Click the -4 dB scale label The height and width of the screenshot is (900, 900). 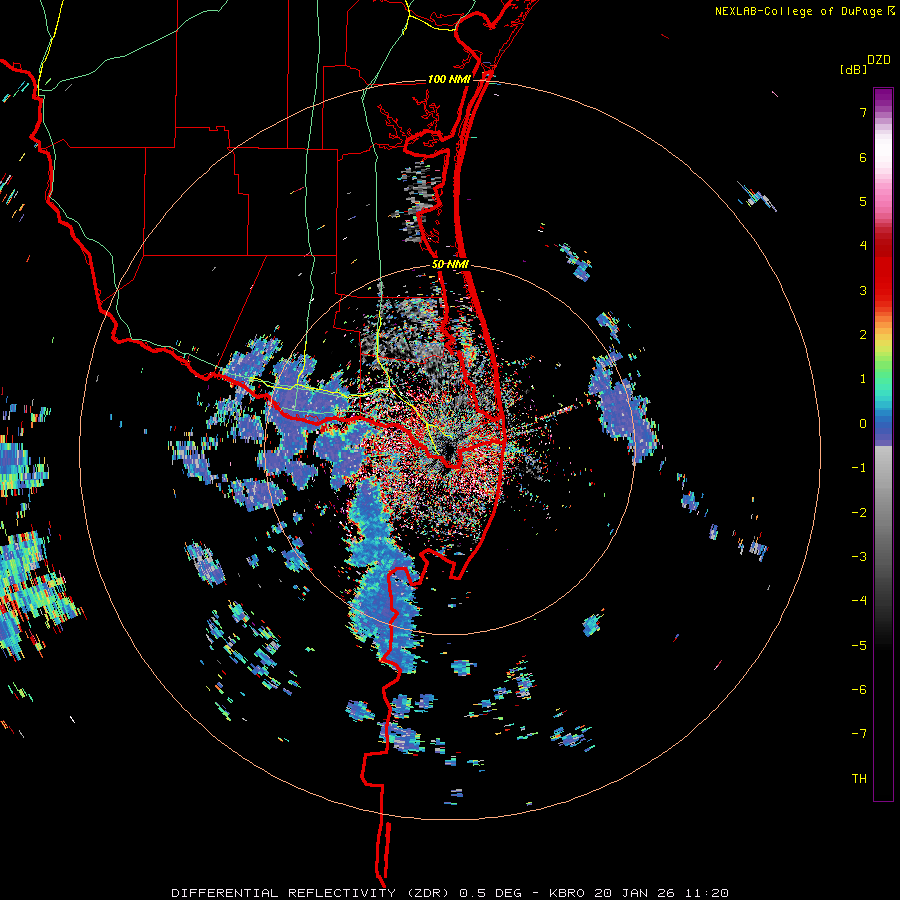pyautogui.click(x=859, y=601)
